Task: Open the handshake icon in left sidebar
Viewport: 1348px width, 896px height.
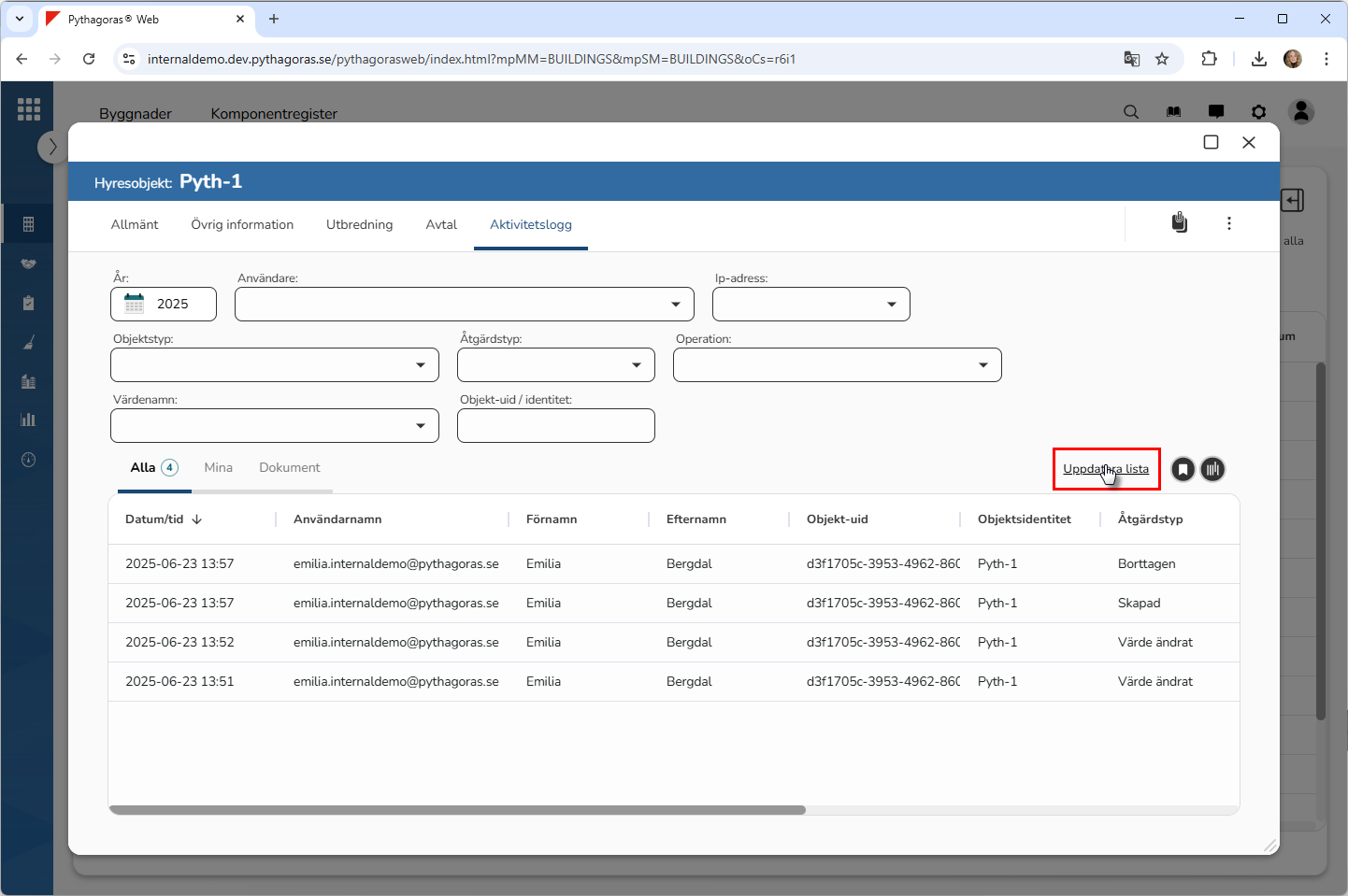Action: point(29,263)
